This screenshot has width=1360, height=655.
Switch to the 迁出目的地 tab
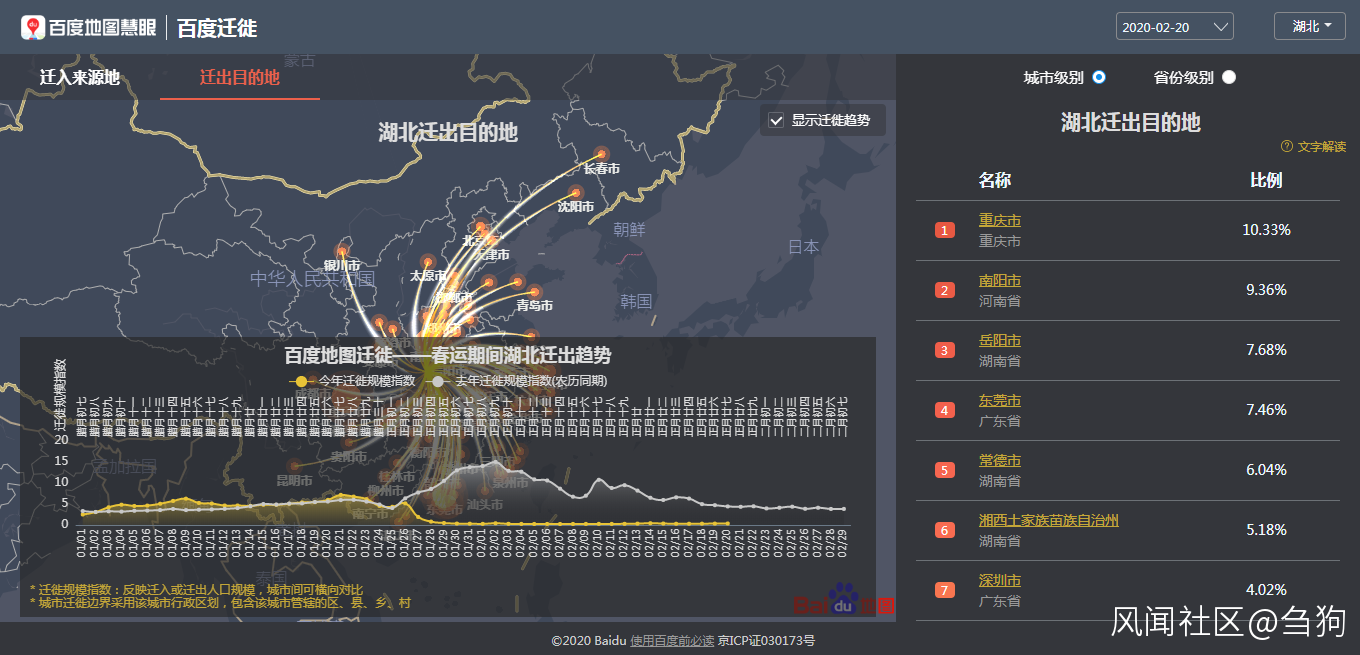pos(240,77)
